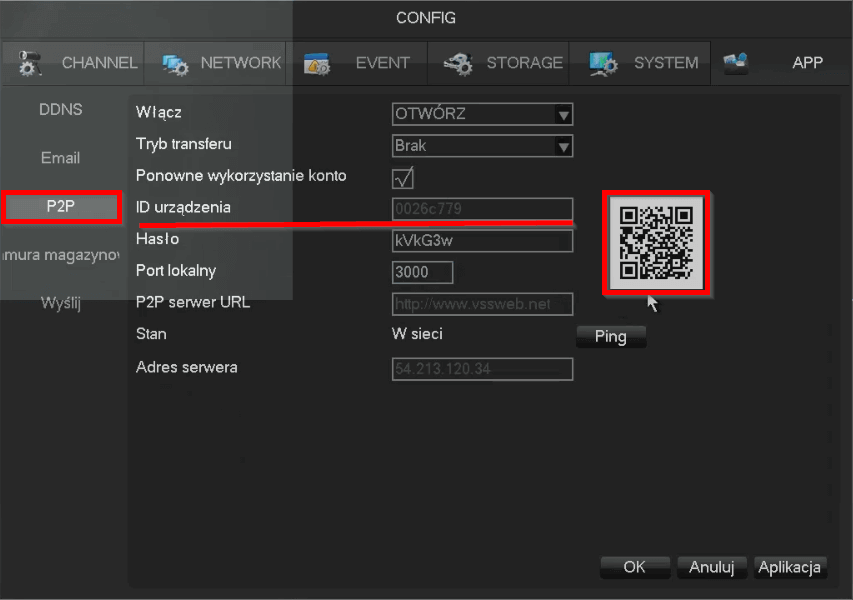Click the Anuluj cancel button
The width and height of the screenshot is (853, 600).
click(712, 567)
